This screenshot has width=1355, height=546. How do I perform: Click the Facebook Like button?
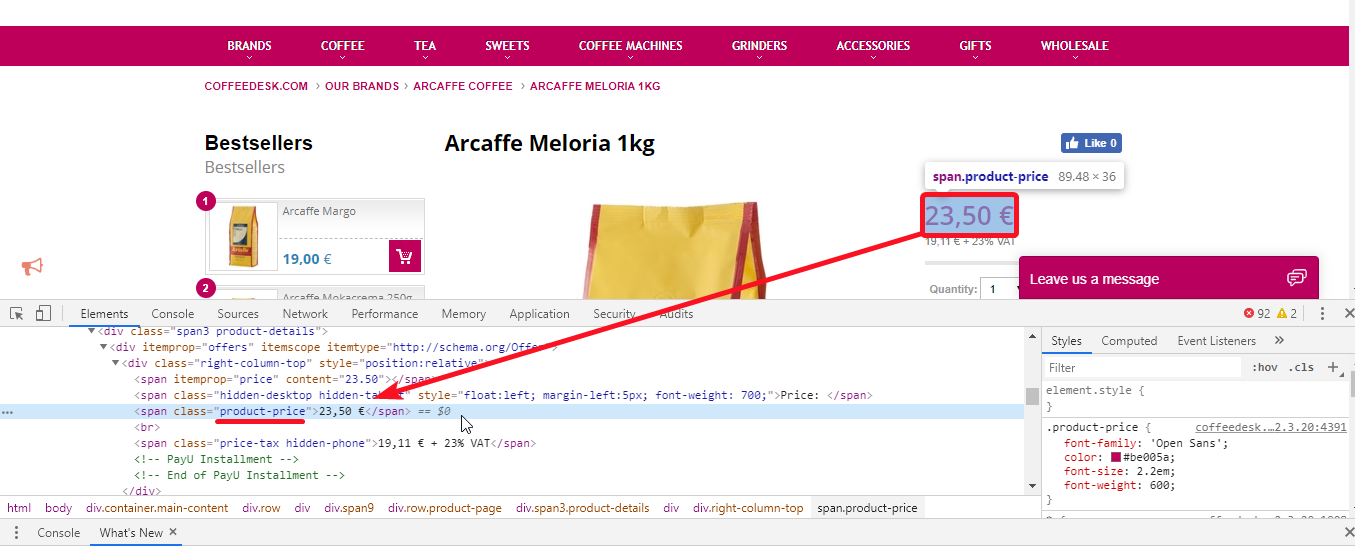[x=1091, y=143]
